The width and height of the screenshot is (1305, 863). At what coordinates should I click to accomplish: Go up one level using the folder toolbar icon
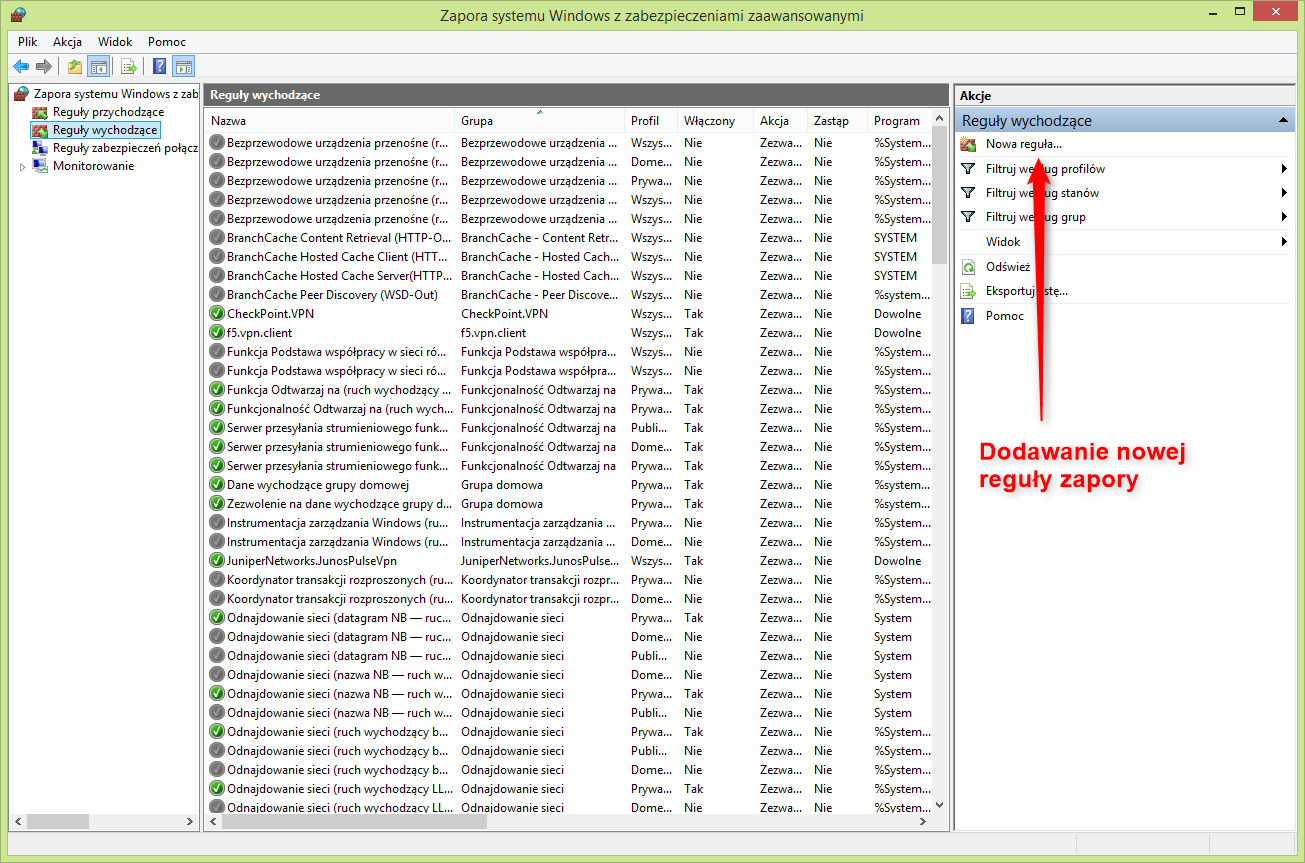click(x=75, y=67)
